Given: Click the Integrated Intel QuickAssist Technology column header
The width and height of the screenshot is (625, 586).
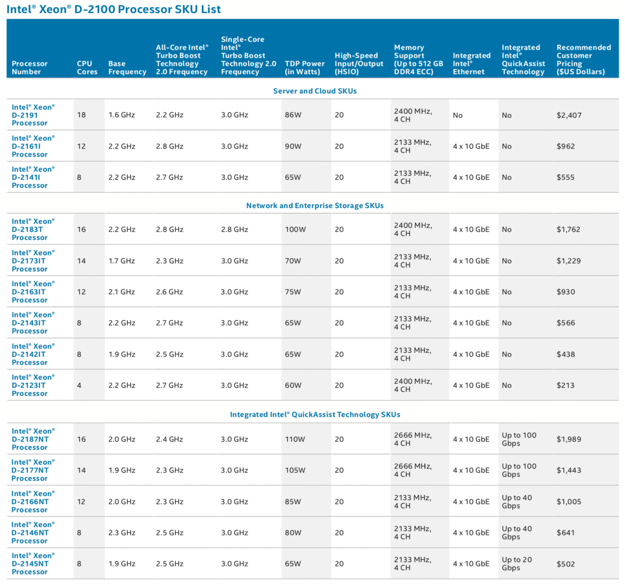Looking at the screenshot, I should [523, 59].
